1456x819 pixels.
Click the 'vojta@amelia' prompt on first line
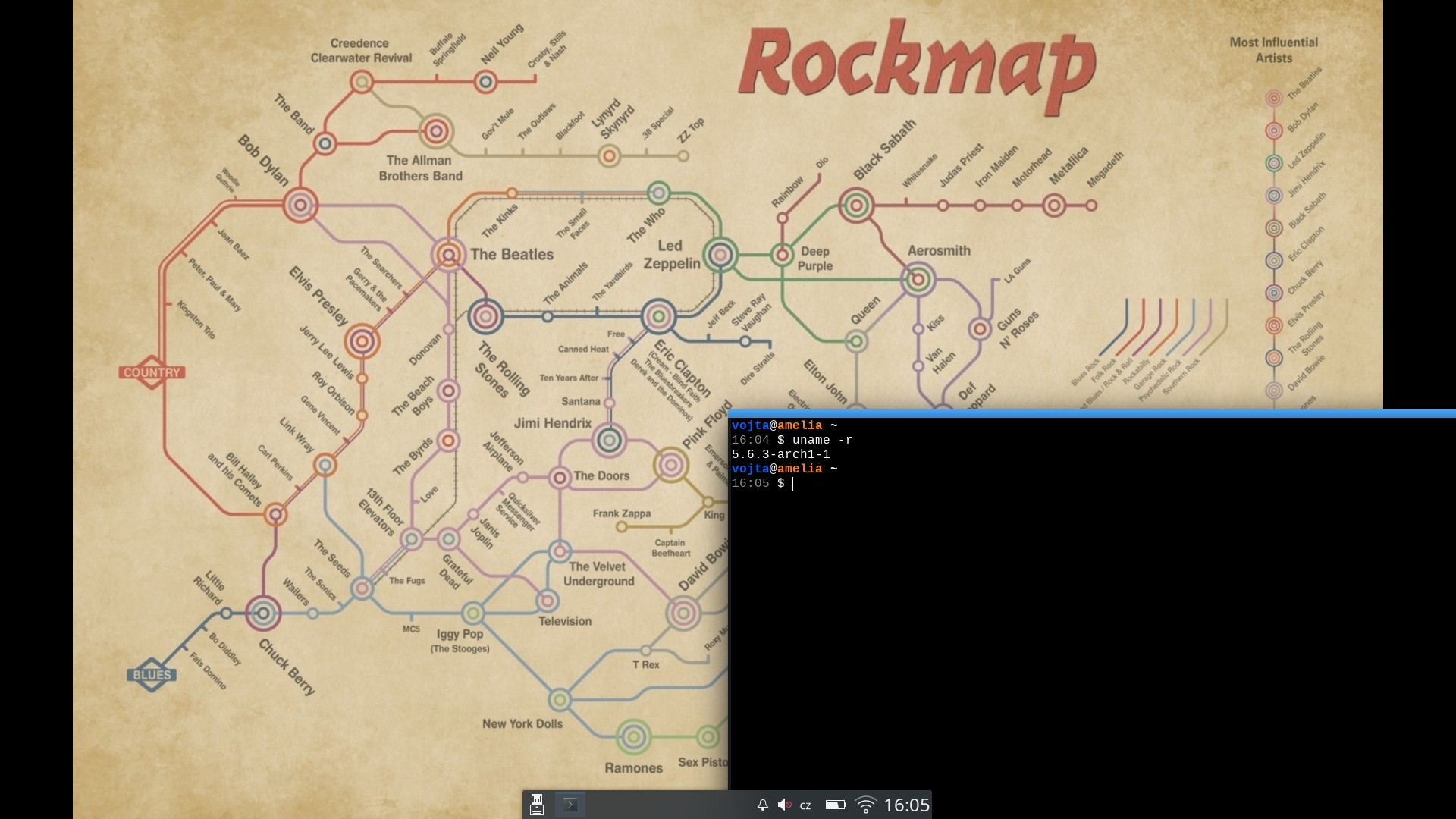coord(777,425)
